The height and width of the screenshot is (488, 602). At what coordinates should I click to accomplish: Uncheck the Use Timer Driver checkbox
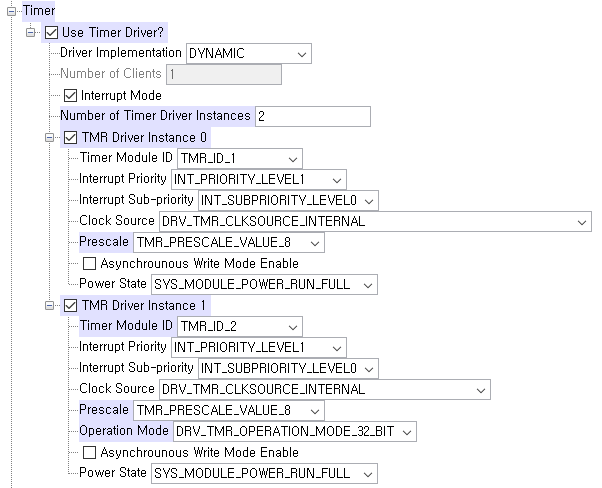[53, 31]
